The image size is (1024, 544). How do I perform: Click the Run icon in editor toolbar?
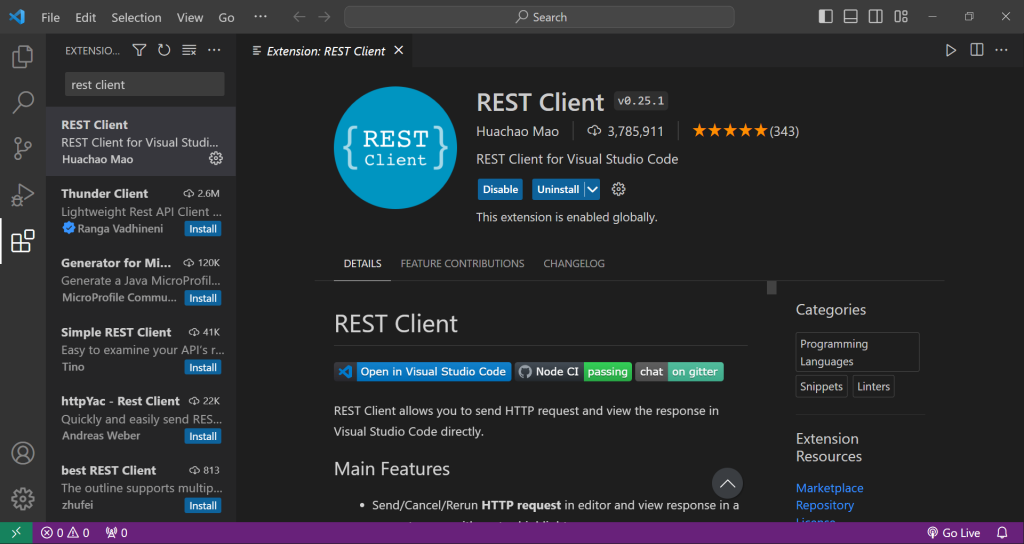(951, 50)
